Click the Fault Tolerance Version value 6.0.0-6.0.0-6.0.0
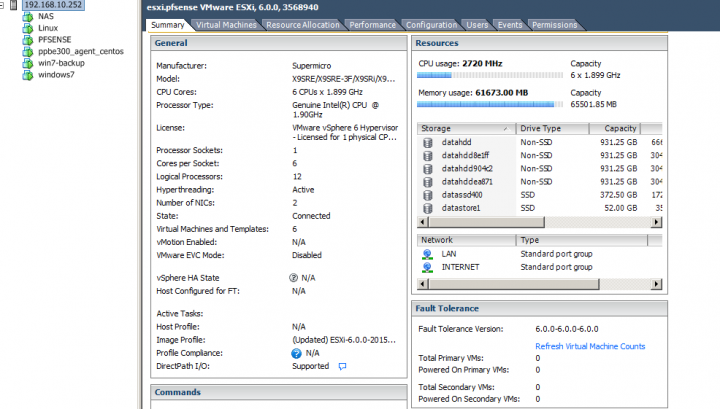This screenshot has height=409, width=720. [x=567, y=329]
